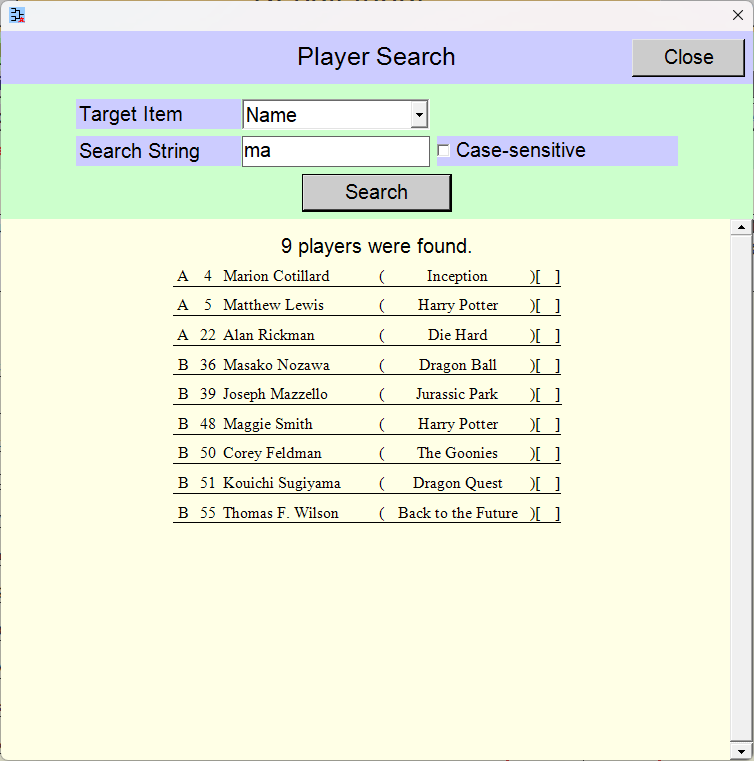Open the Maggie Smith result
754x761 pixels.
click(x=367, y=424)
